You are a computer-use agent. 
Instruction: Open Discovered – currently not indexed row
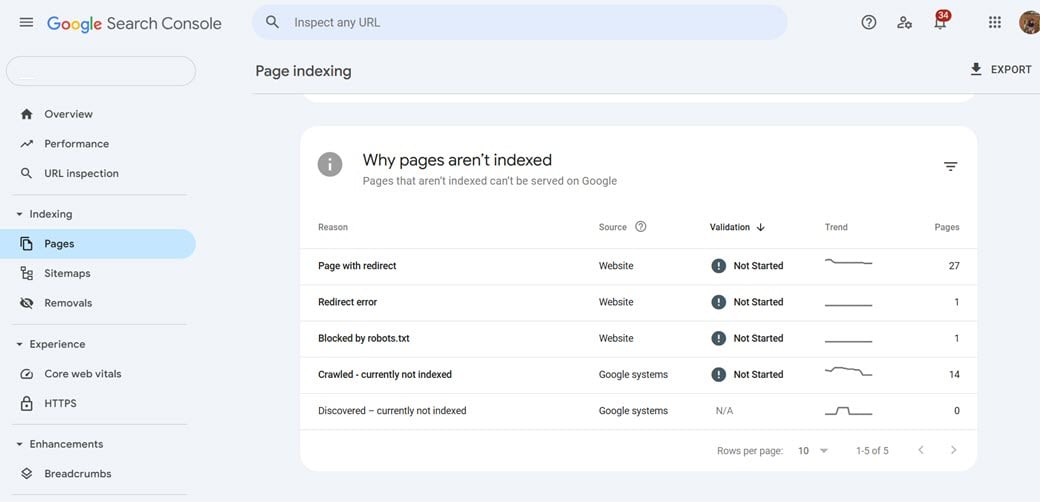click(638, 411)
